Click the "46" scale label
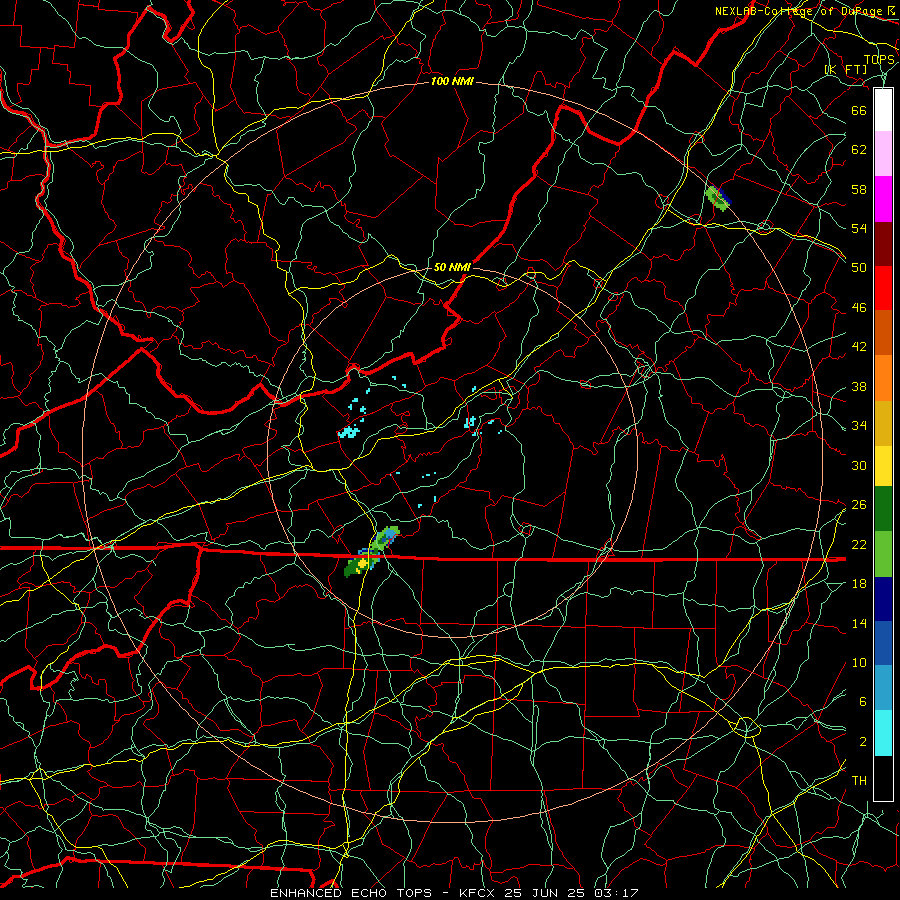The width and height of the screenshot is (900, 900). click(859, 308)
